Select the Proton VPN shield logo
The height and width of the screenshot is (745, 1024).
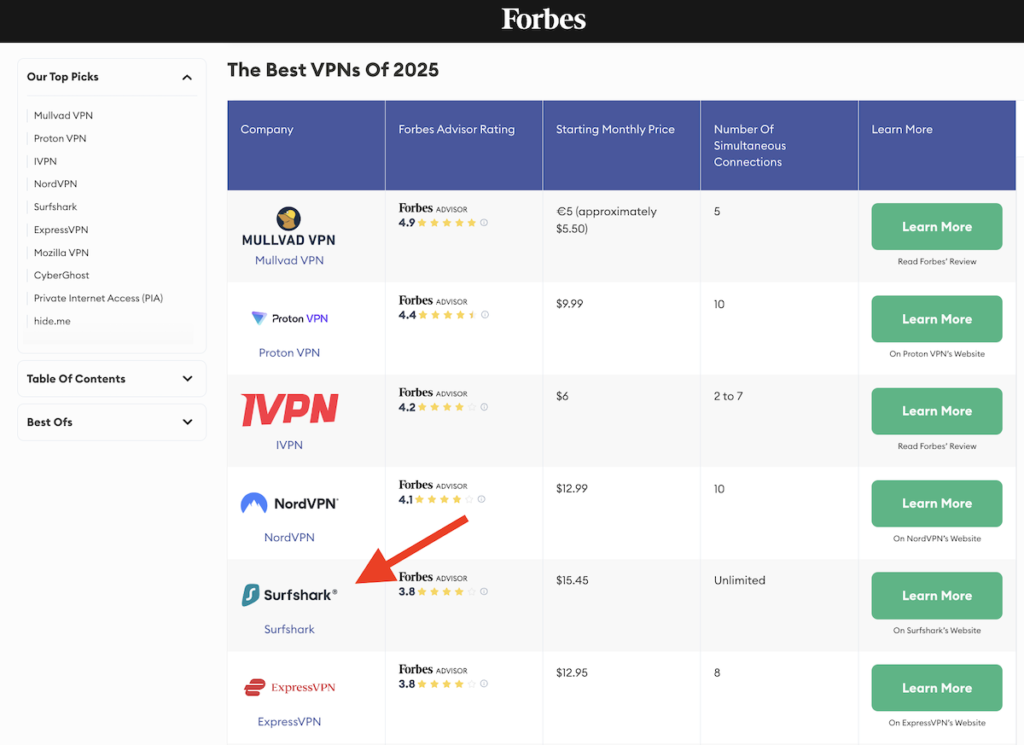coord(289,318)
